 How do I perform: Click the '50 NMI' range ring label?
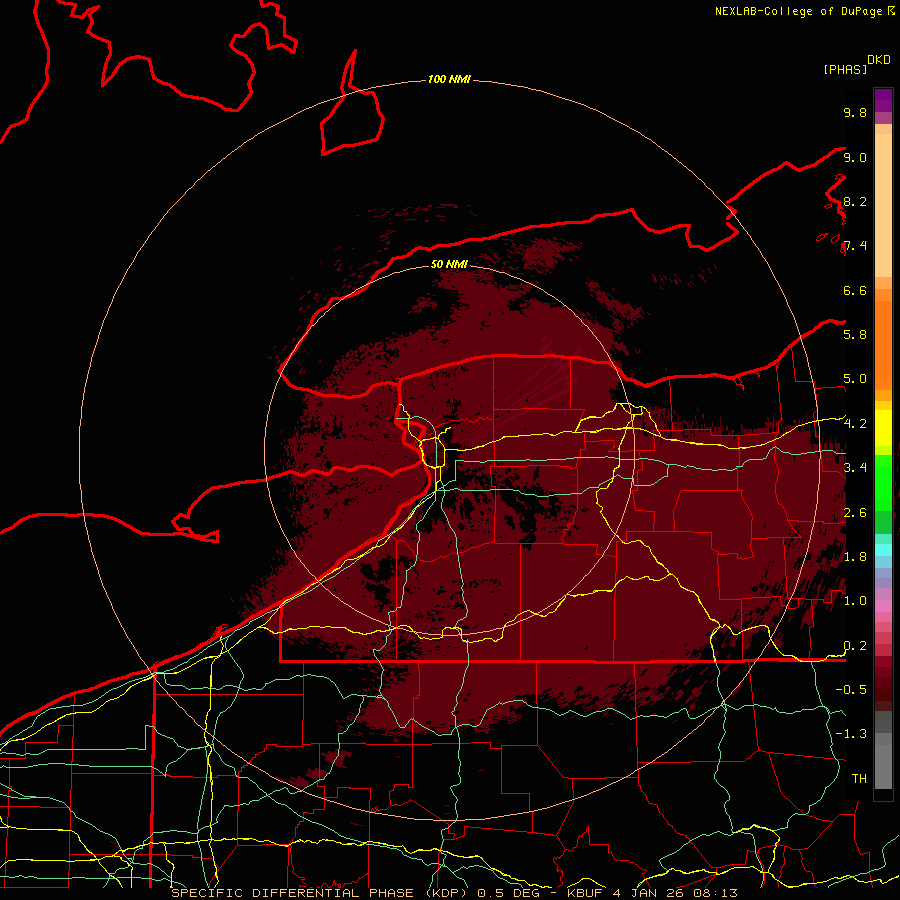point(449,264)
